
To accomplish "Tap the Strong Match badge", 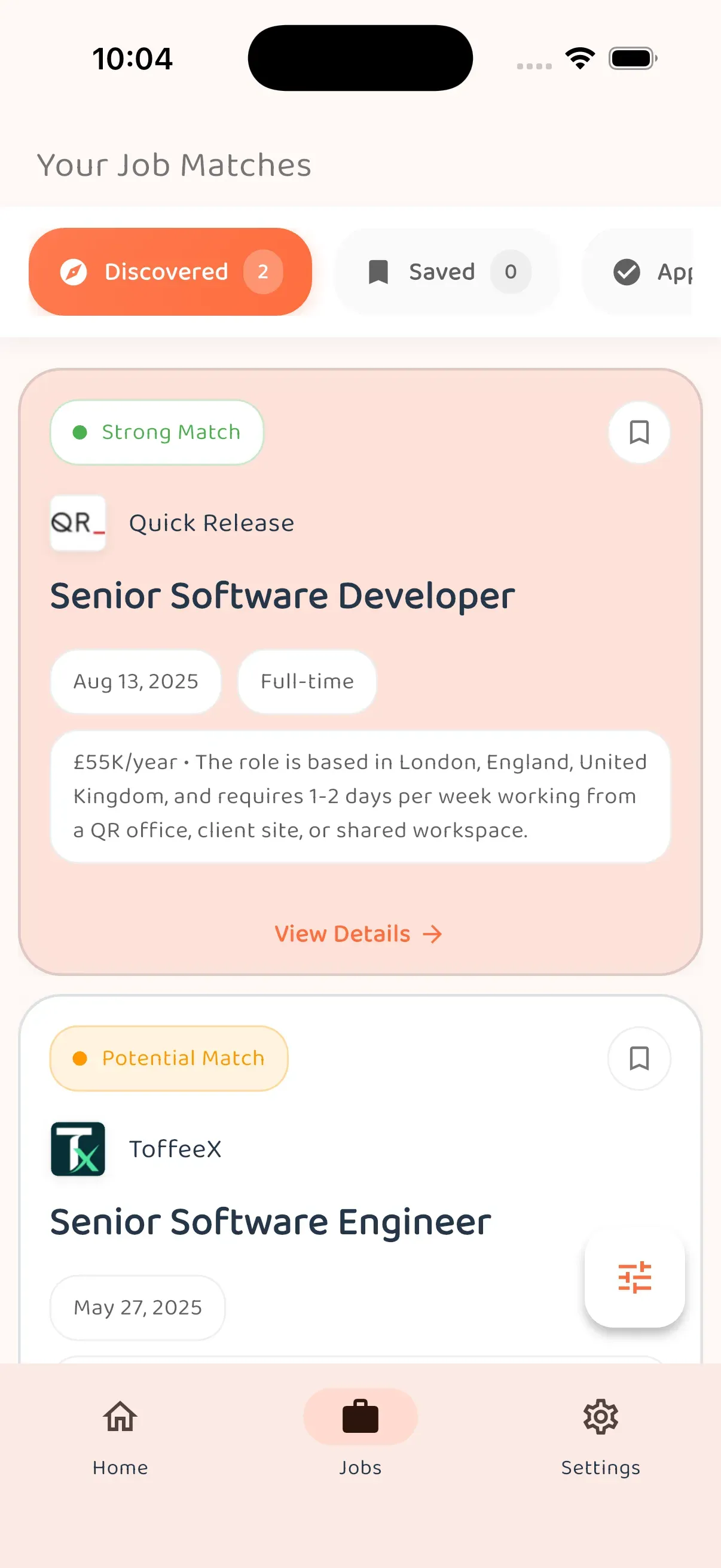I will coord(157,432).
